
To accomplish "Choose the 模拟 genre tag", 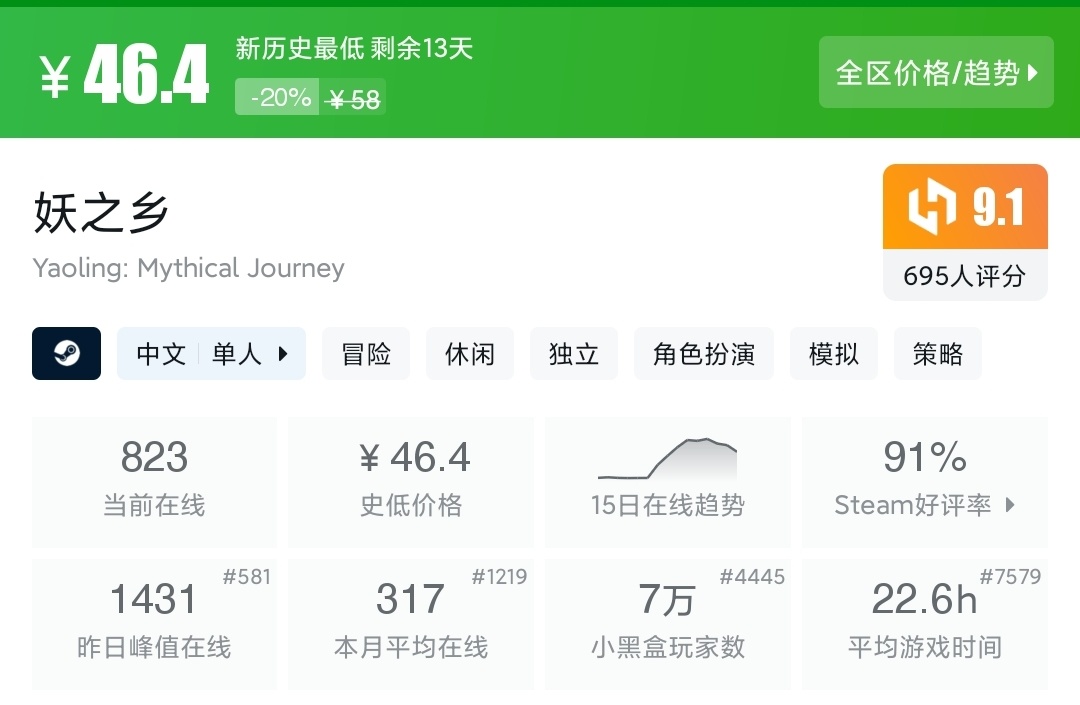I will [x=834, y=353].
